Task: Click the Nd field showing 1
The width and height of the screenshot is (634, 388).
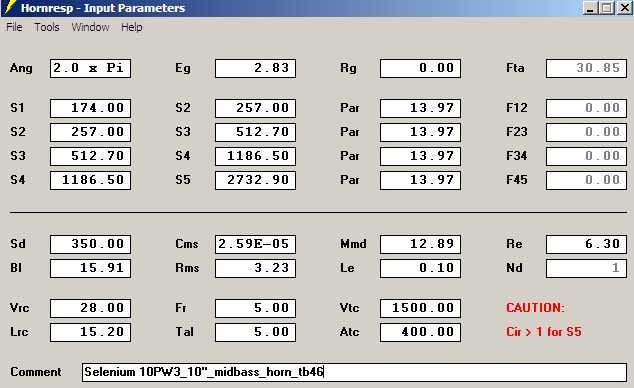Action: [586, 268]
